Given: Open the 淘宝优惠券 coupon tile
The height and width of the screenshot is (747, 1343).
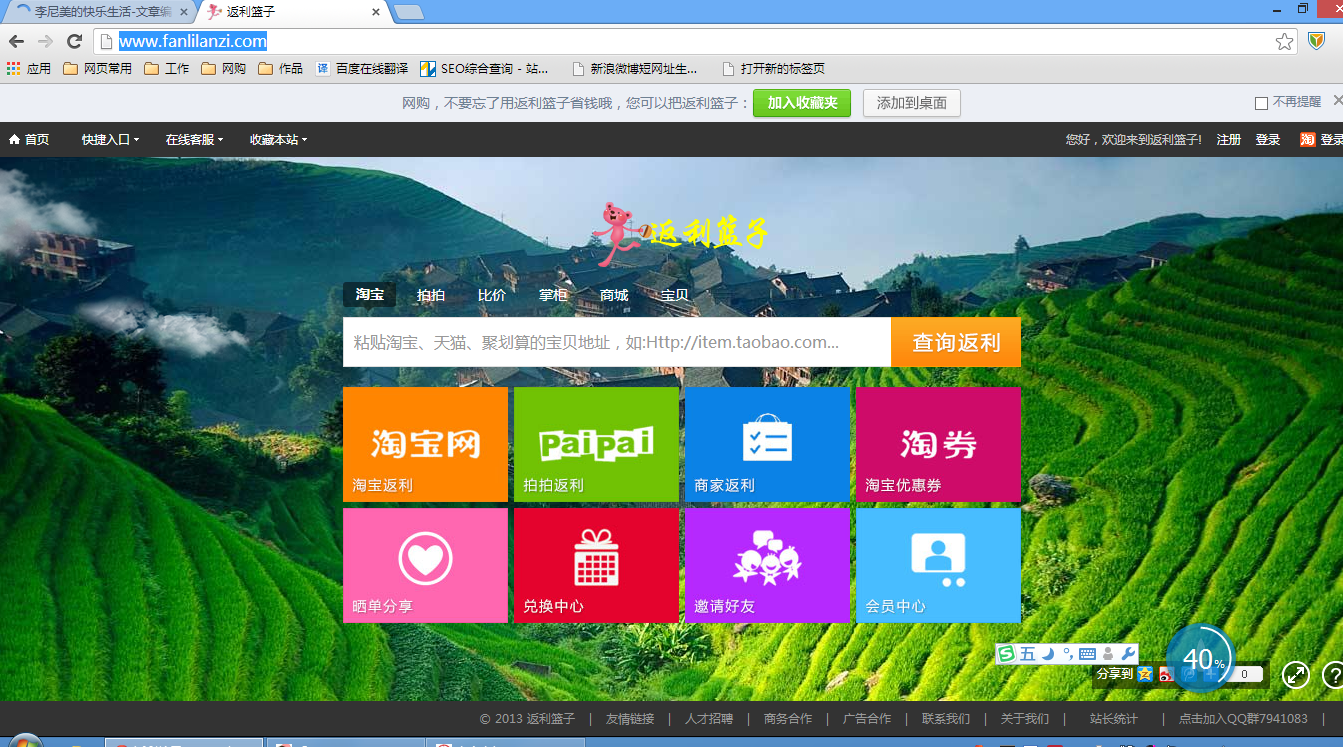Looking at the screenshot, I should (938, 444).
